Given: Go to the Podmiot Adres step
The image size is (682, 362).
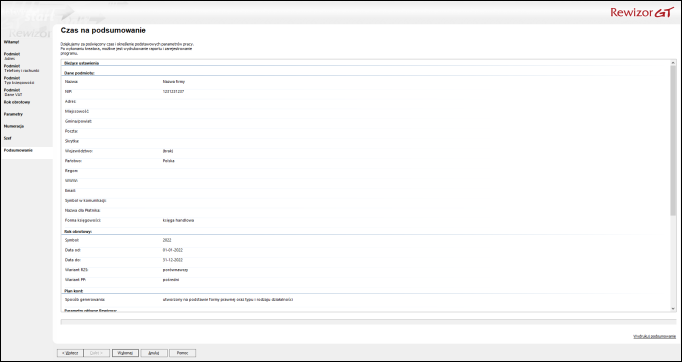Looking at the screenshot, I should [x=12, y=56].
